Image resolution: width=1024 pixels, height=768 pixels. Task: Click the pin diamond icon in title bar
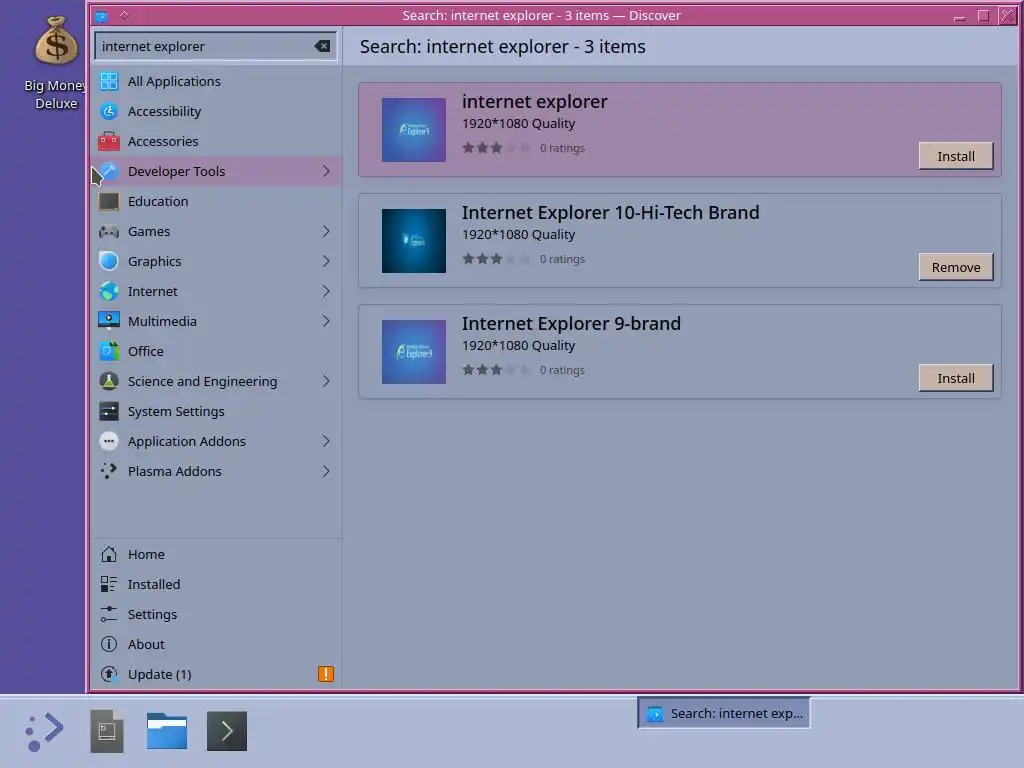coord(124,15)
